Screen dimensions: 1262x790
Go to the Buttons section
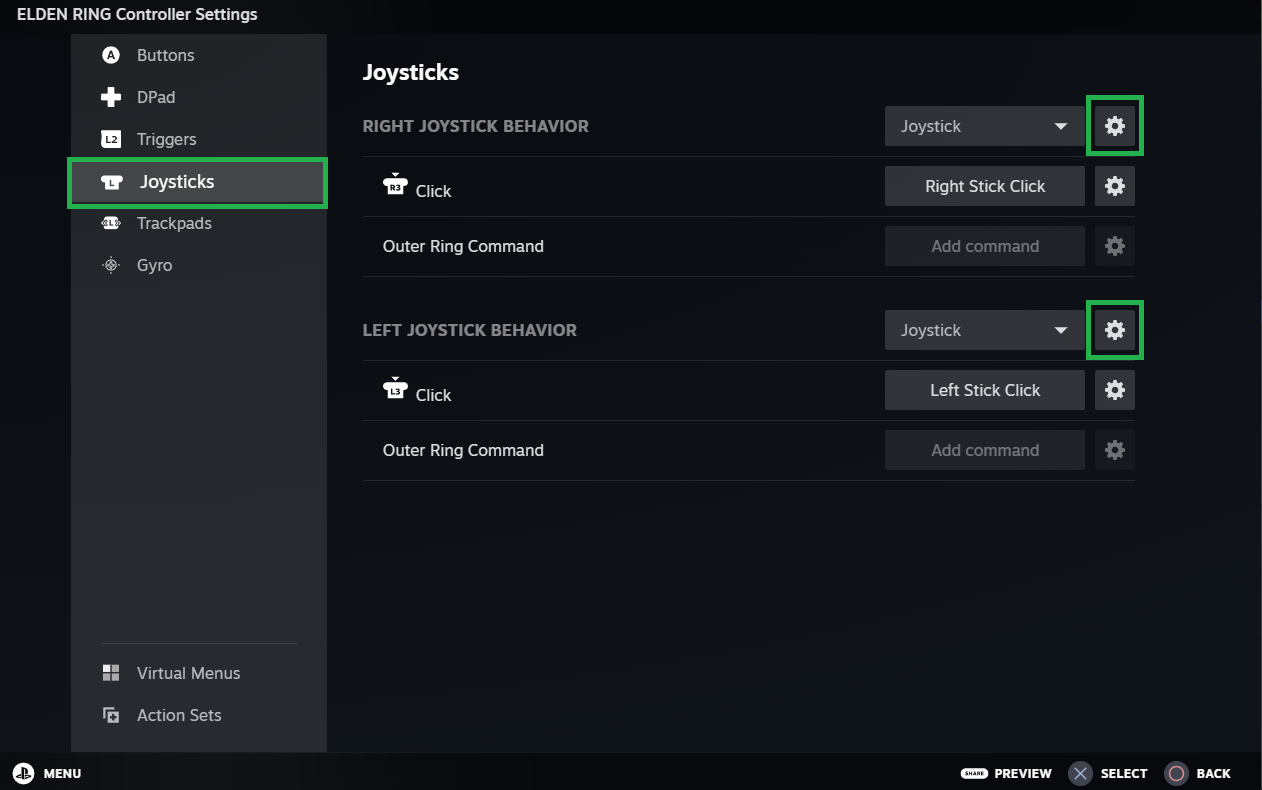pyautogui.click(x=198, y=55)
